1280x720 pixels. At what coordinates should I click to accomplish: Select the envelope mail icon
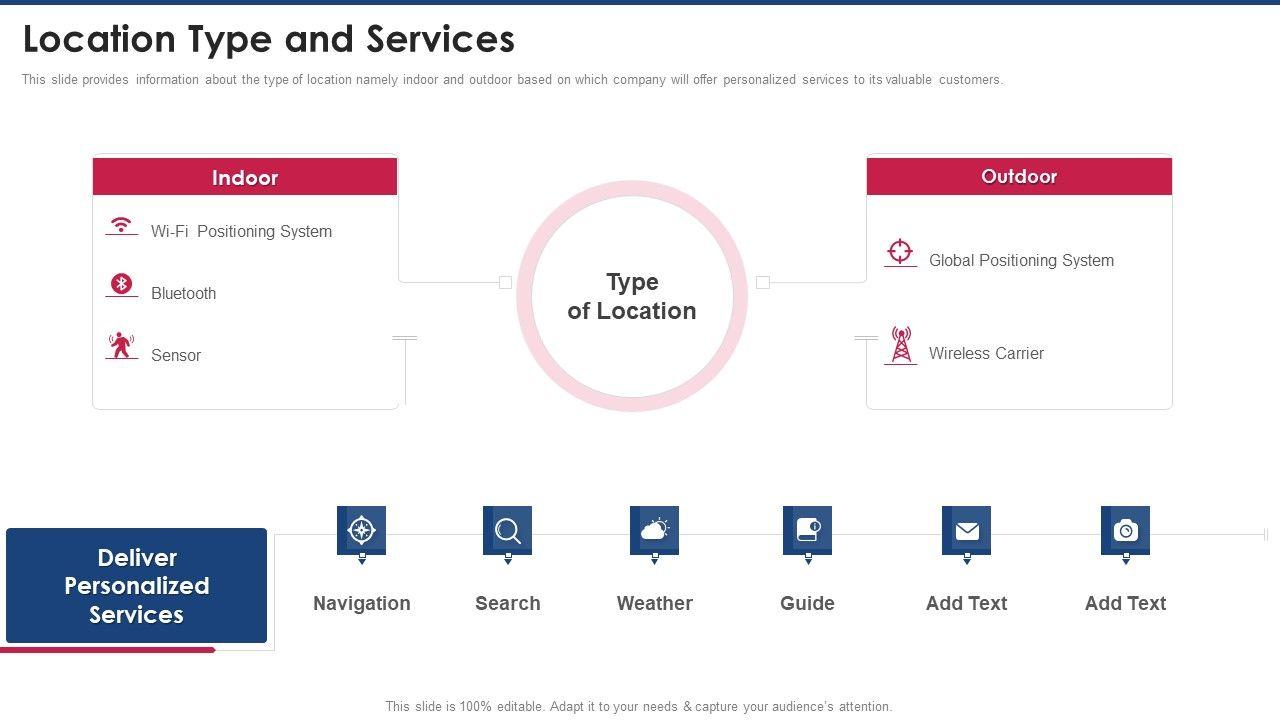(966, 530)
